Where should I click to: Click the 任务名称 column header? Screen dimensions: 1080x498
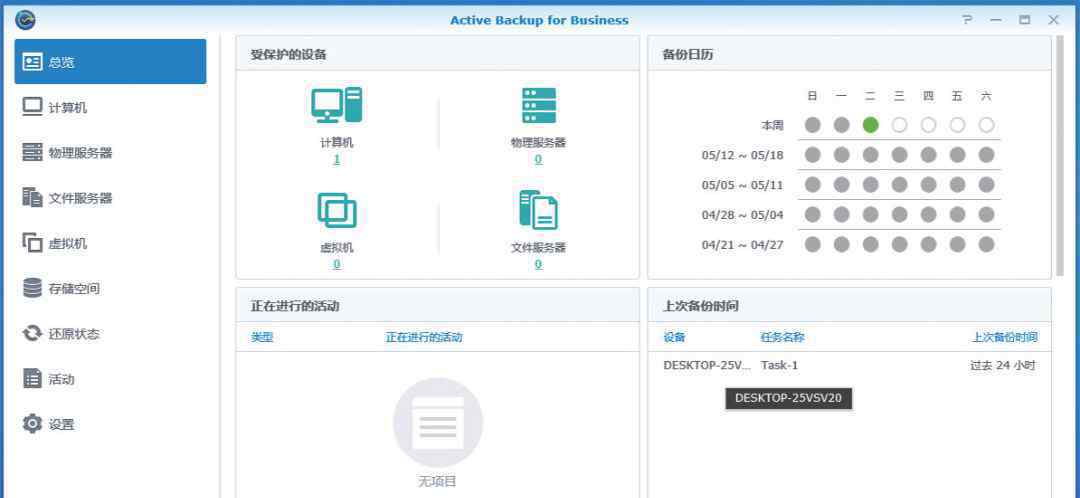pos(782,337)
